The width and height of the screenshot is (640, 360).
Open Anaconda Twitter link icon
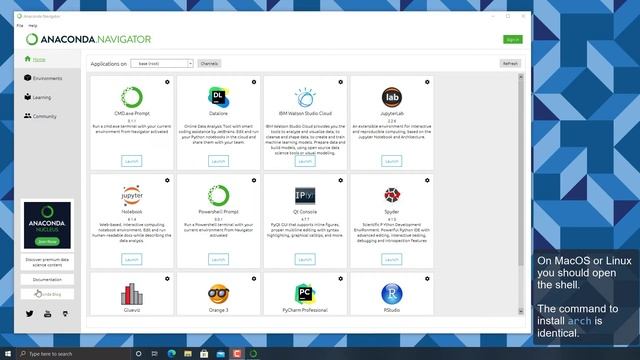click(29, 314)
